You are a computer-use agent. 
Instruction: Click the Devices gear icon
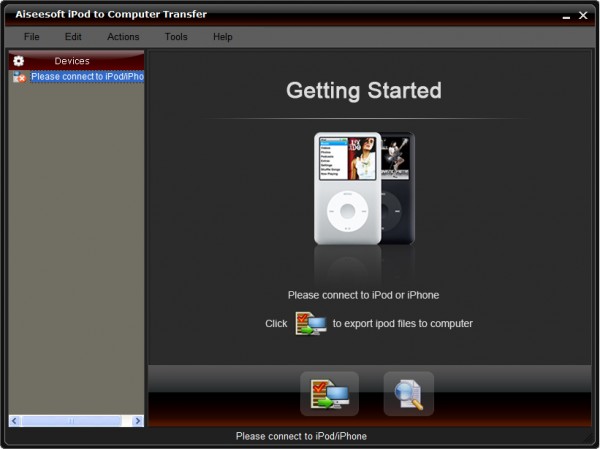pyautogui.click(x=18, y=61)
